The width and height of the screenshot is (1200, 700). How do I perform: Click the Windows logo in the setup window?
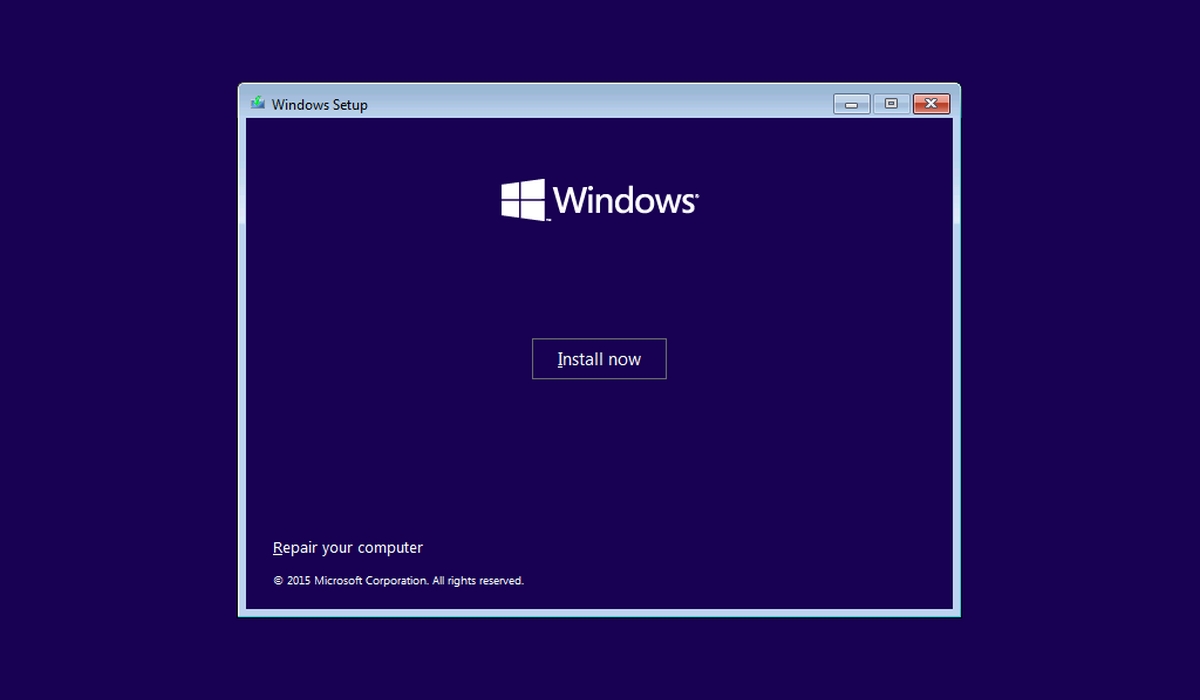point(600,200)
